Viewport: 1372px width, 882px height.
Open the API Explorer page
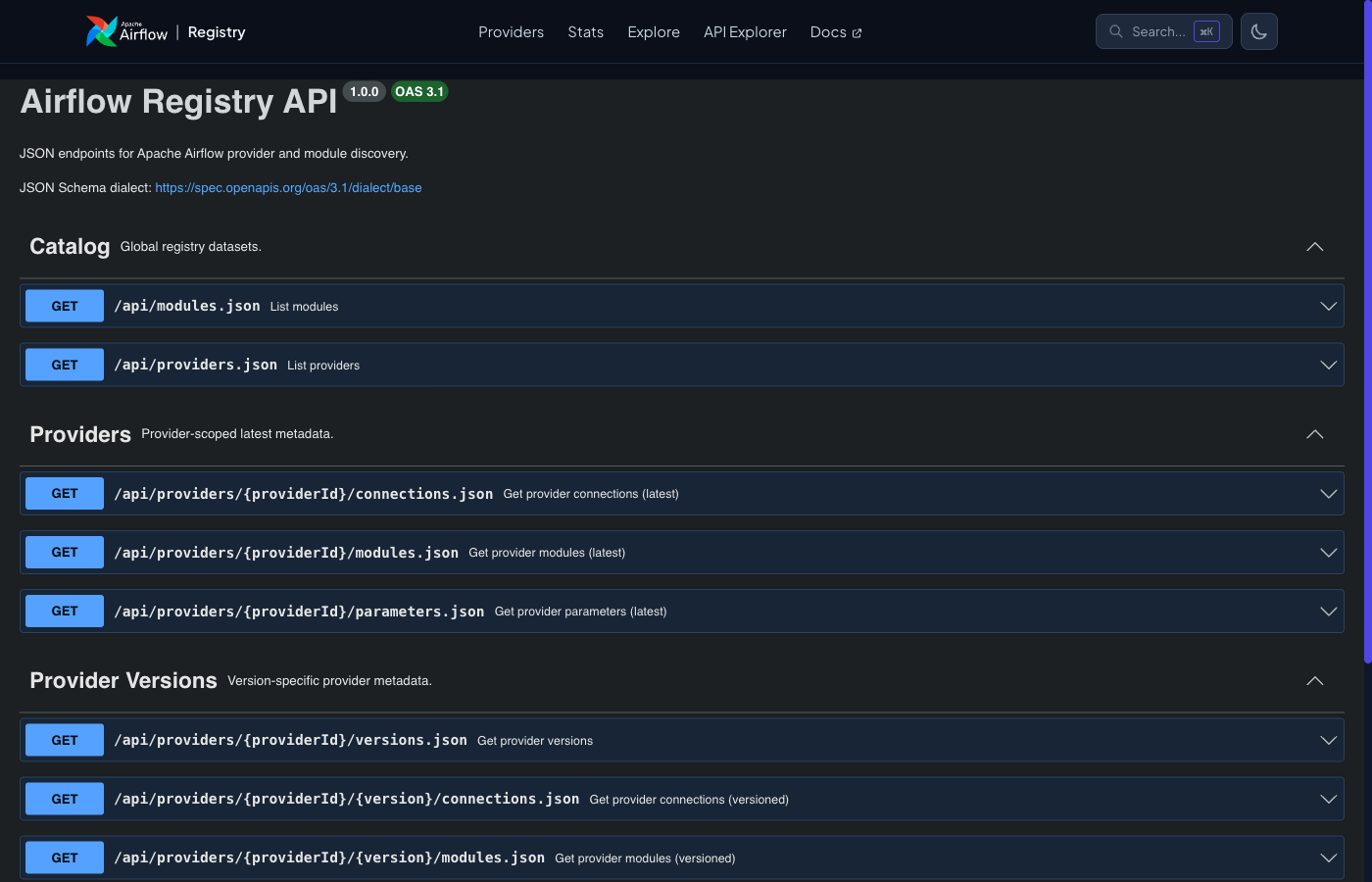(x=745, y=31)
